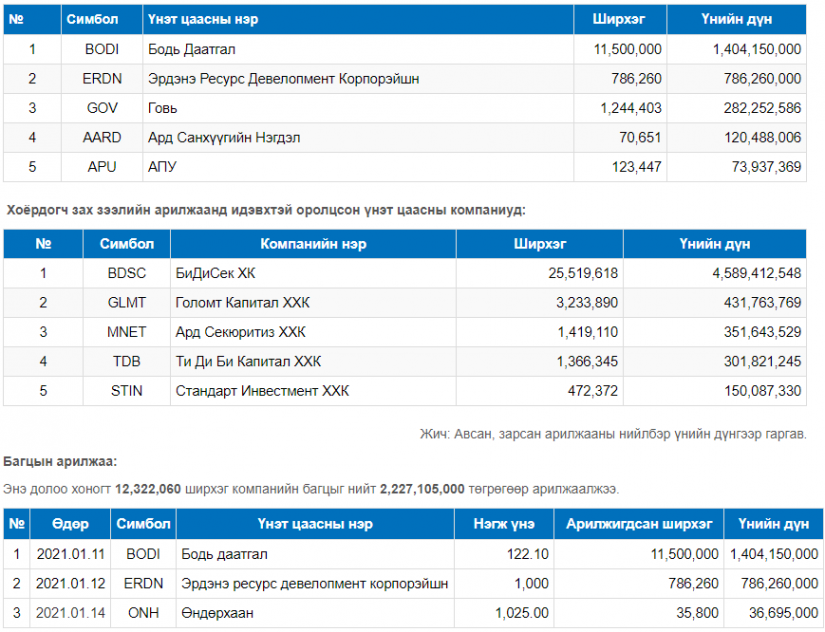The height and width of the screenshot is (632, 825).
Task: Select "Бодь Даатгал" in the top table
Action: click(192, 49)
